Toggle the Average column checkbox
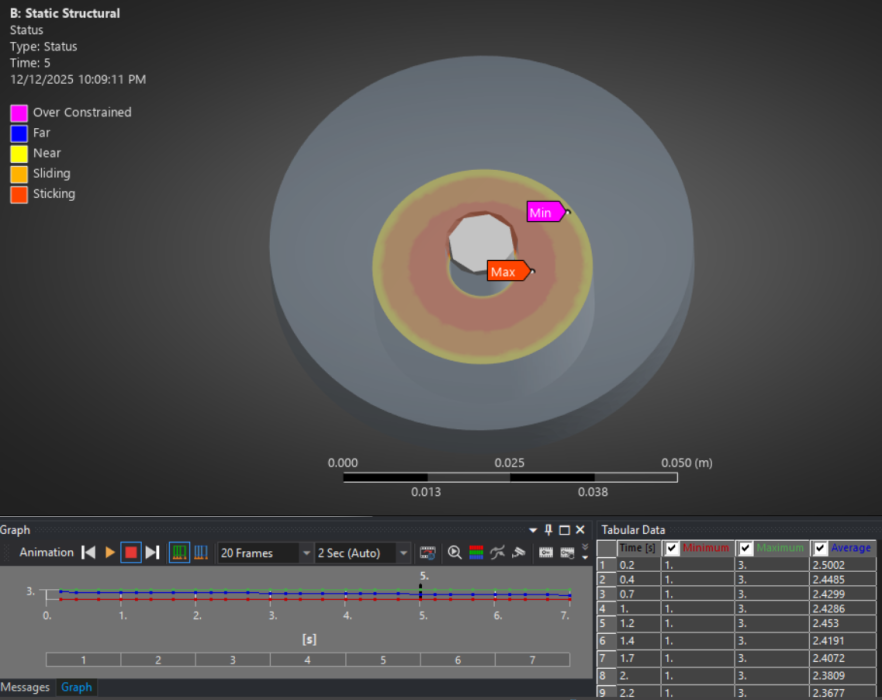The height and width of the screenshot is (700, 882). pyautogui.click(x=821, y=548)
